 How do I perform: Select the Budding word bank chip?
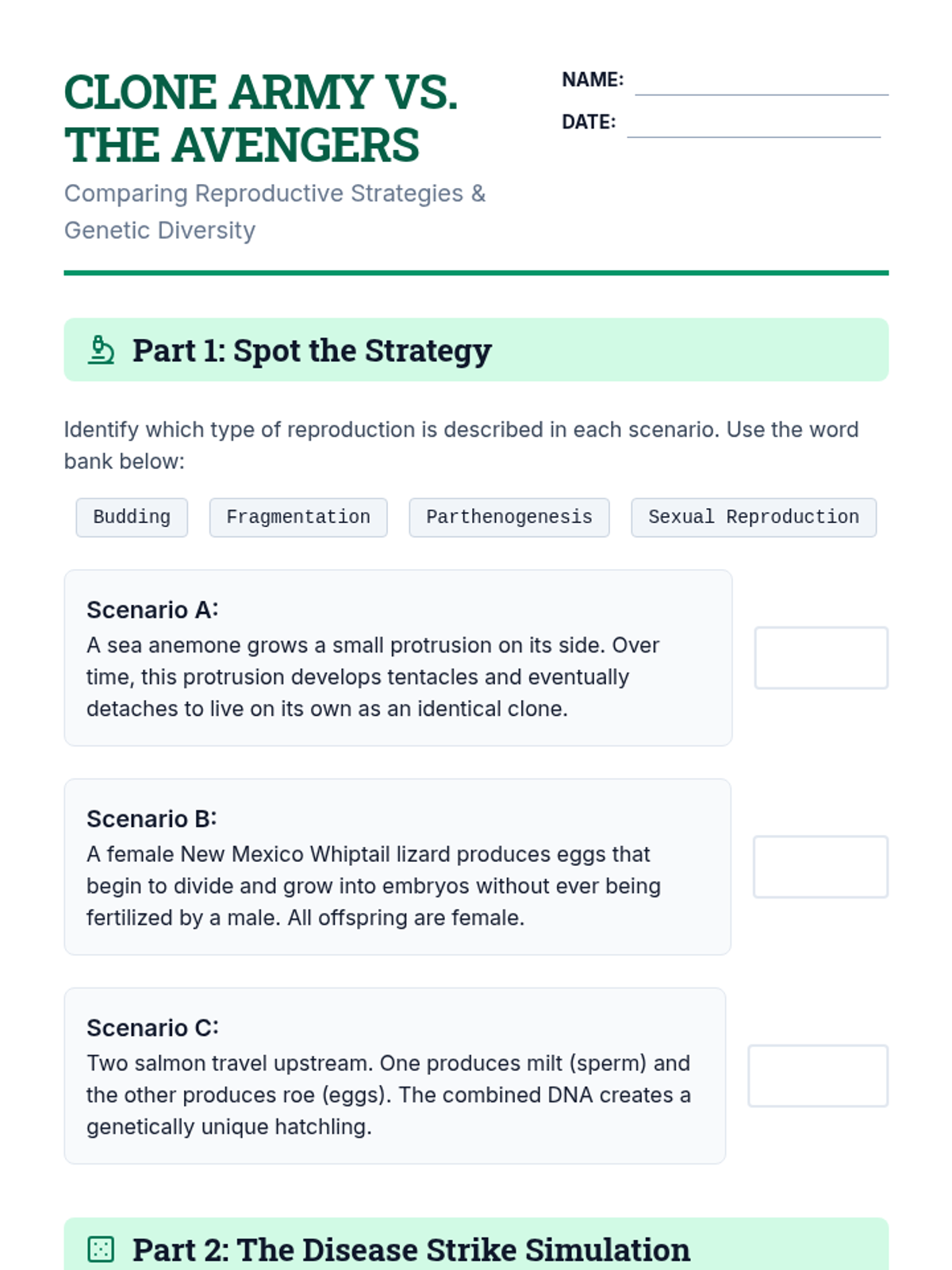point(132,518)
